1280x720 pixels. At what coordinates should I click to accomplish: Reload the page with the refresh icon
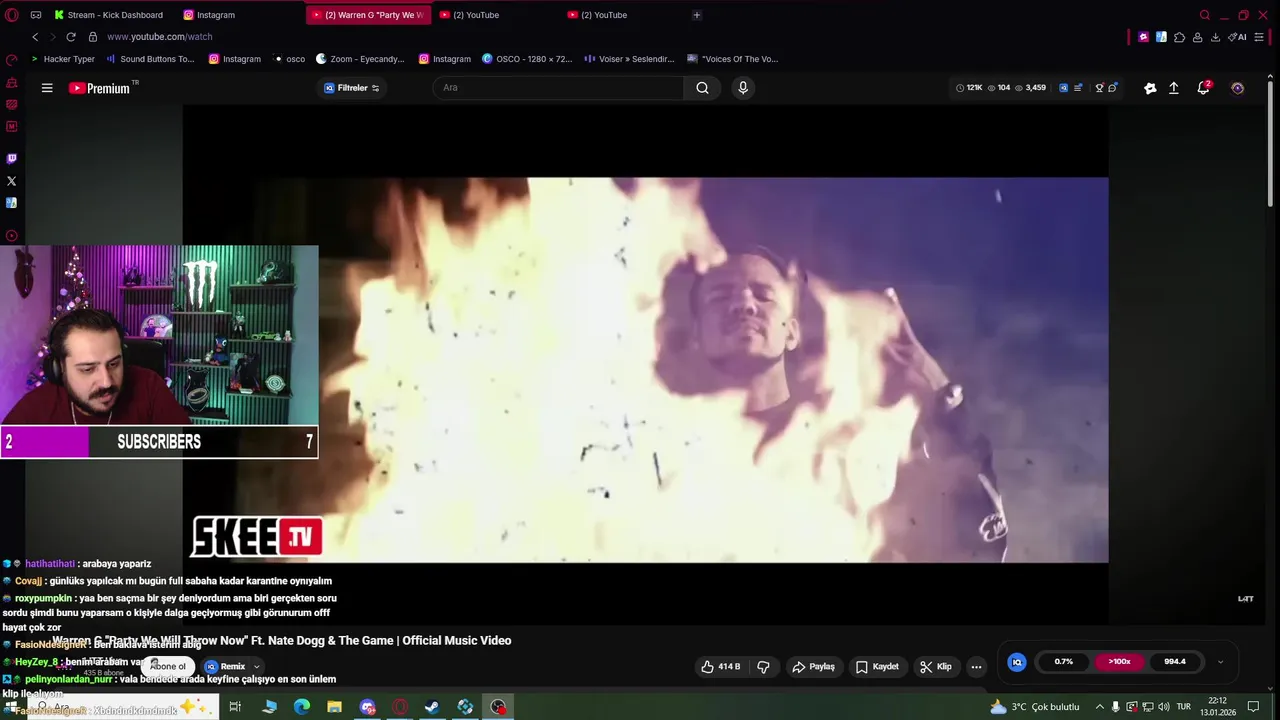tap(71, 37)
